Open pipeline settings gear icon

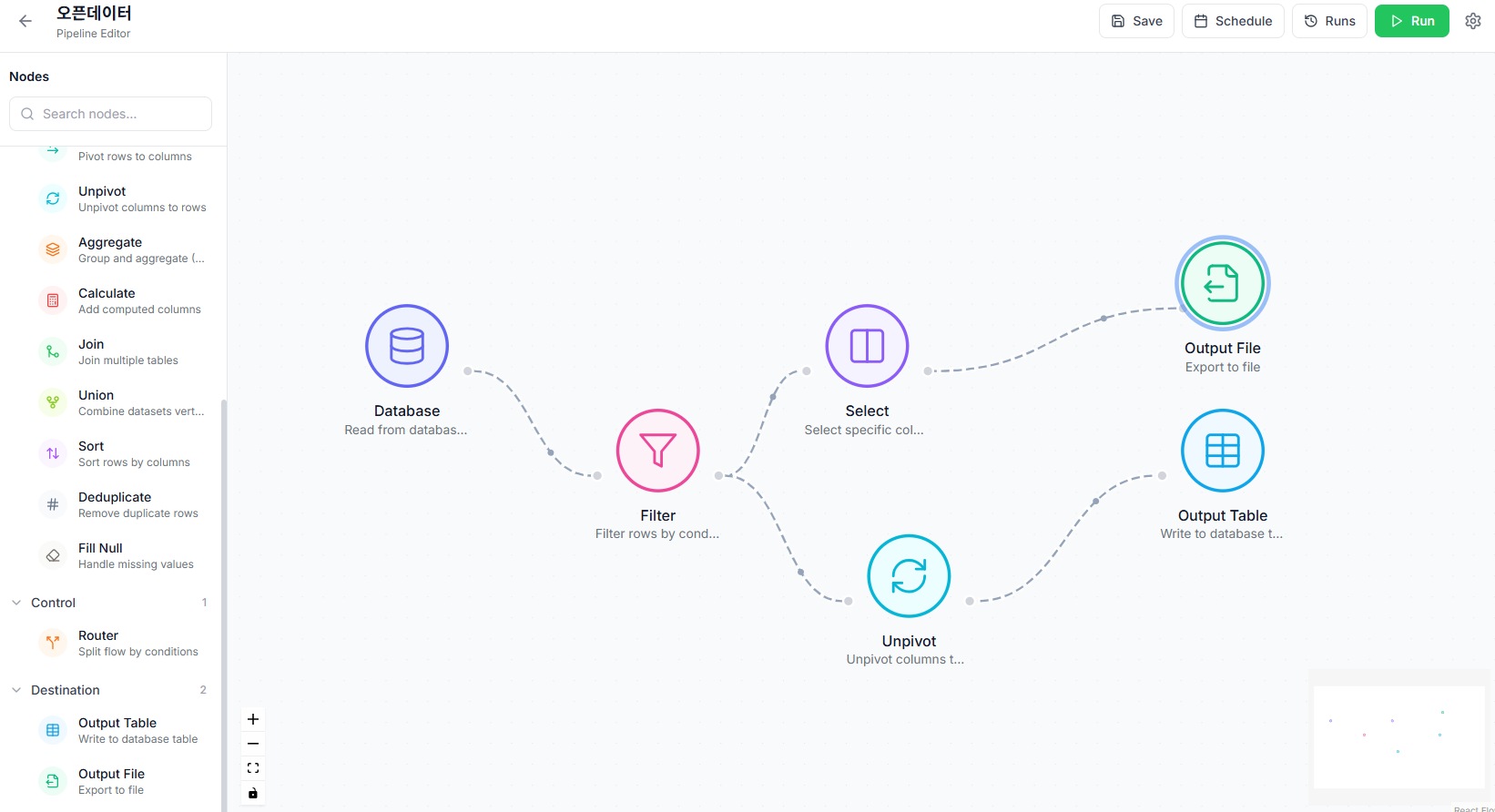click(1473, 21)
